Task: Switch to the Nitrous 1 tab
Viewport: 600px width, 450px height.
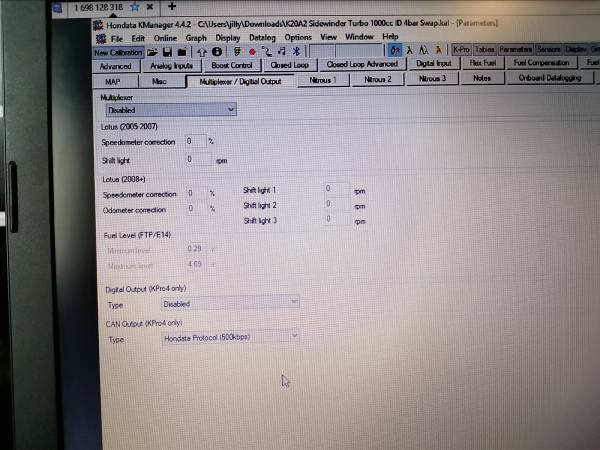Action: pos(321,78)
